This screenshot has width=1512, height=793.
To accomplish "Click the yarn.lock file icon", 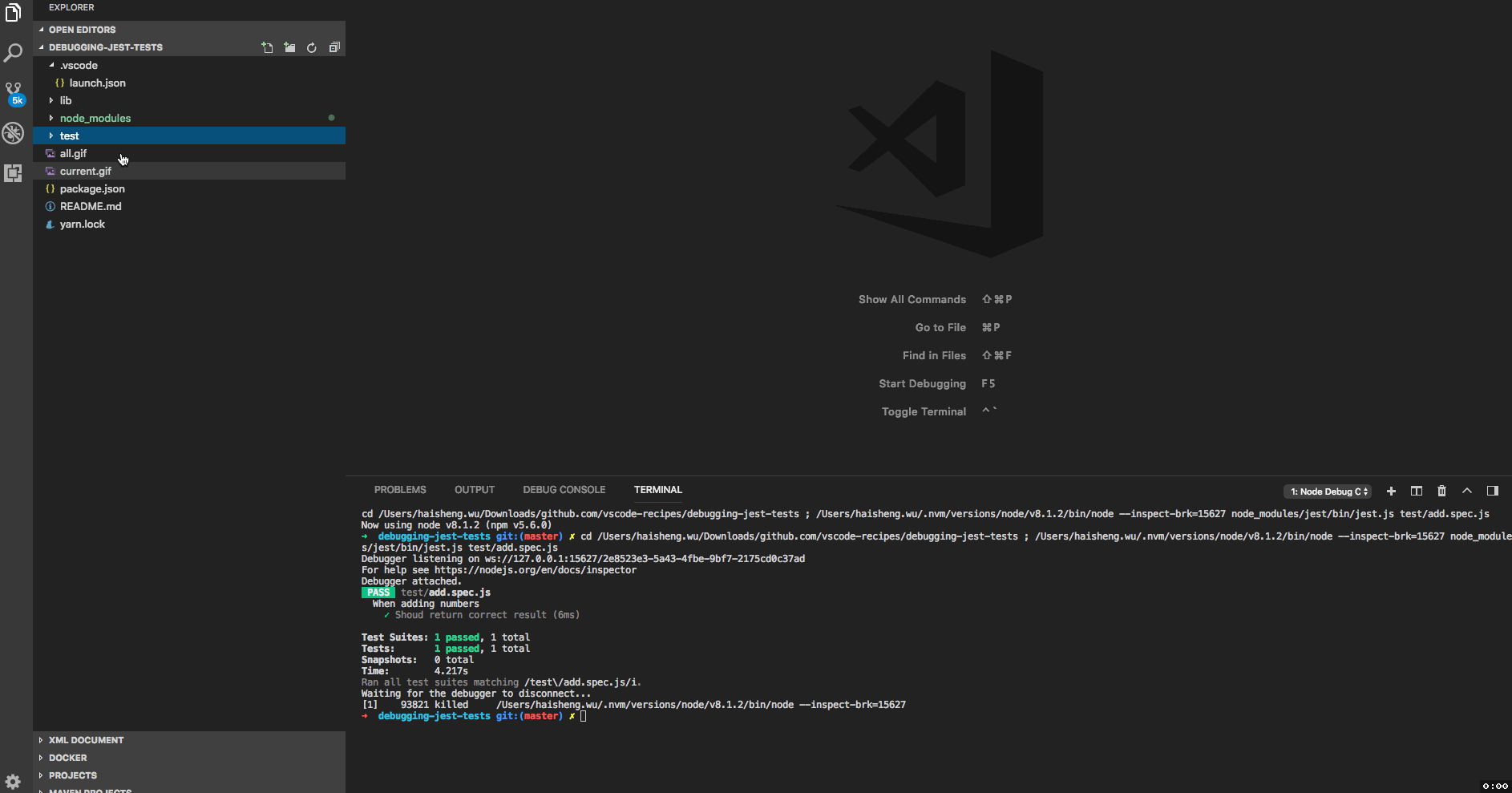I will click(x=51, y=224).
